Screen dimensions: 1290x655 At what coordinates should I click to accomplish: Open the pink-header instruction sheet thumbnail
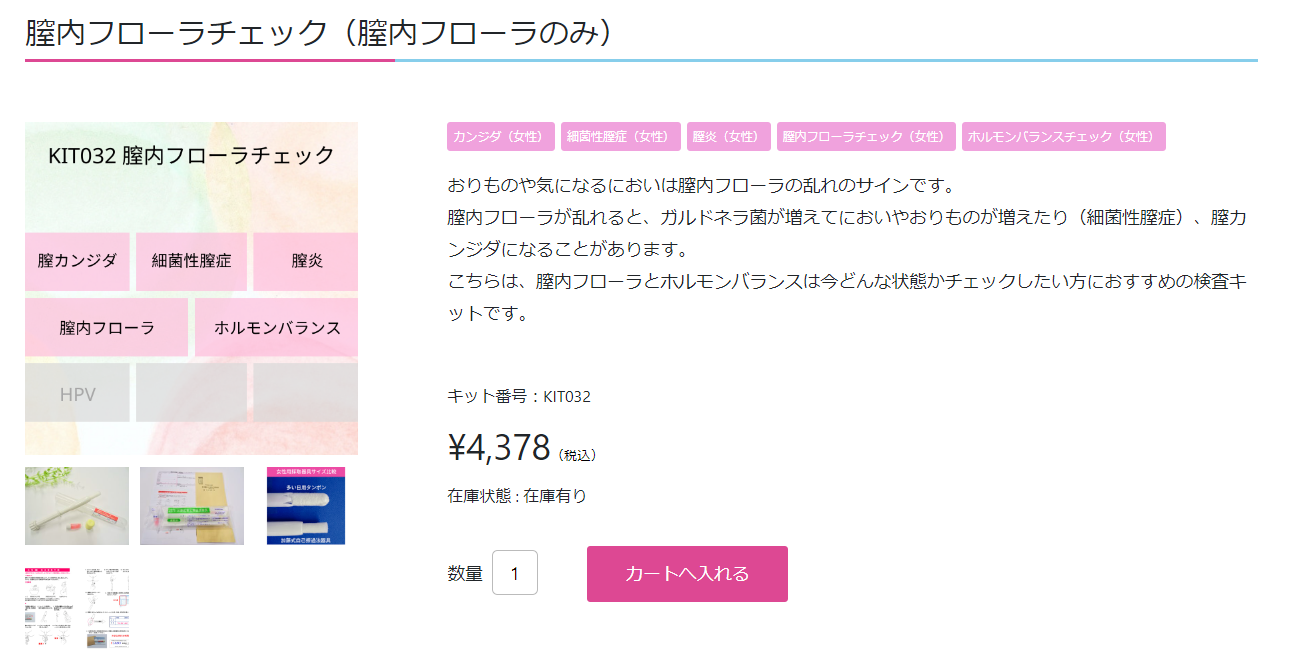point(48,606)
